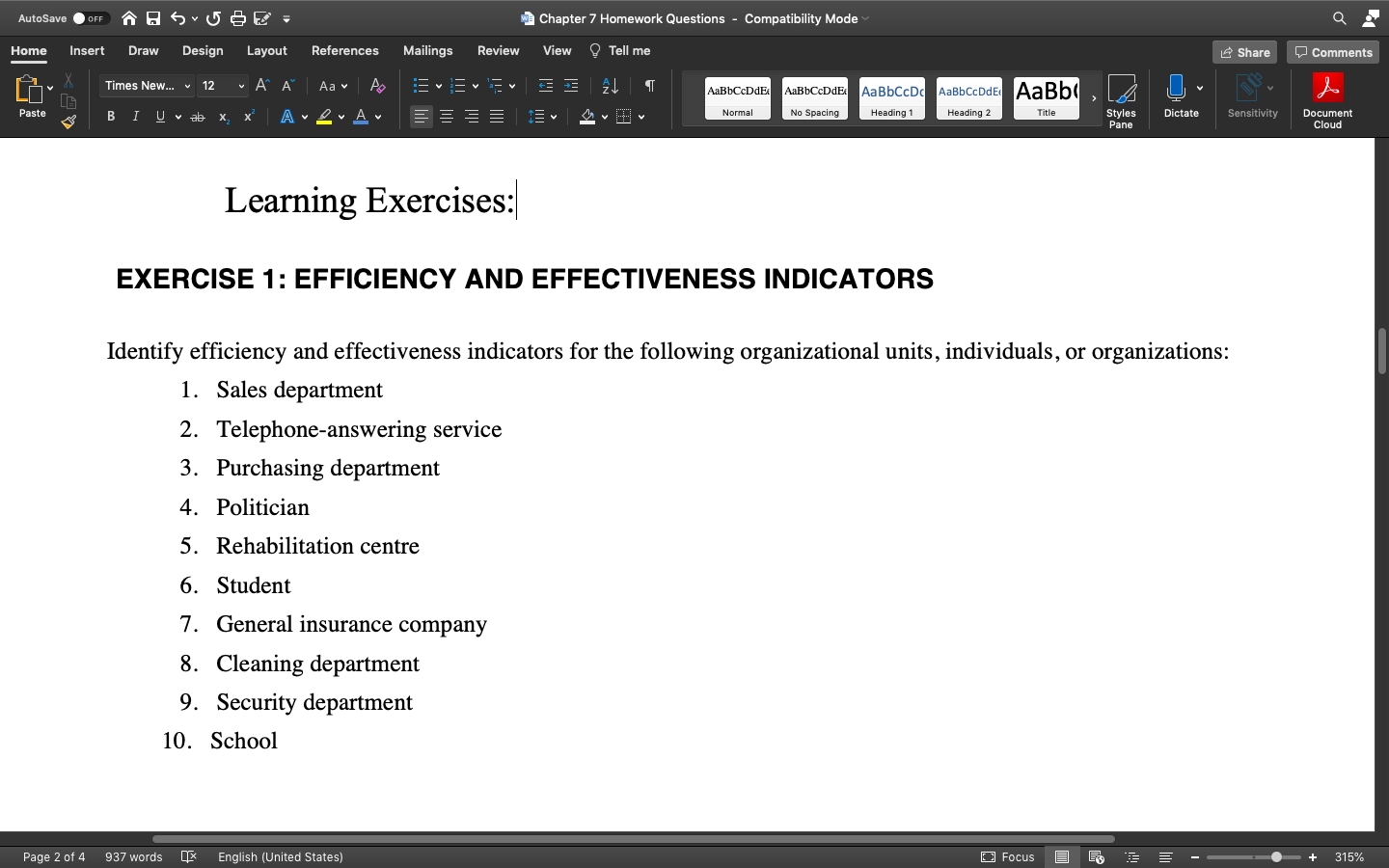This screenshot has height=868, width=1389.
Task: Toggle bold formatting
Action: point(111,117)
